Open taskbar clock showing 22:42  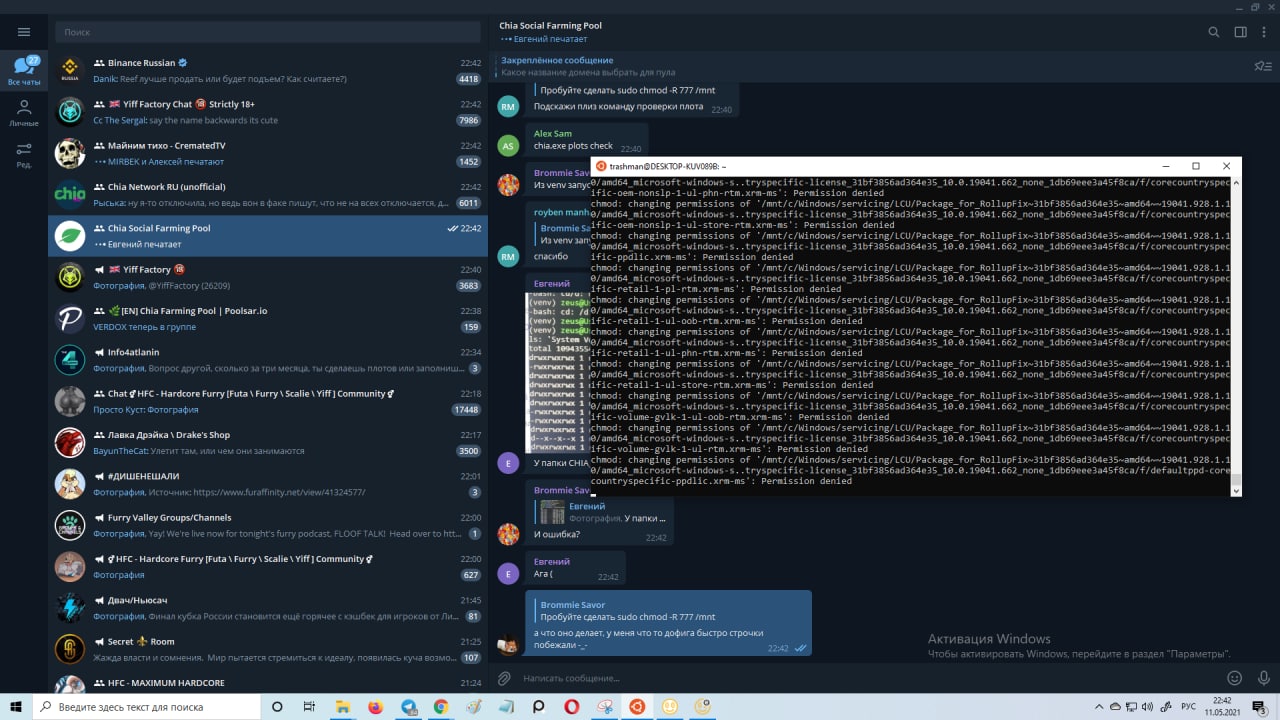(1222, 706)
